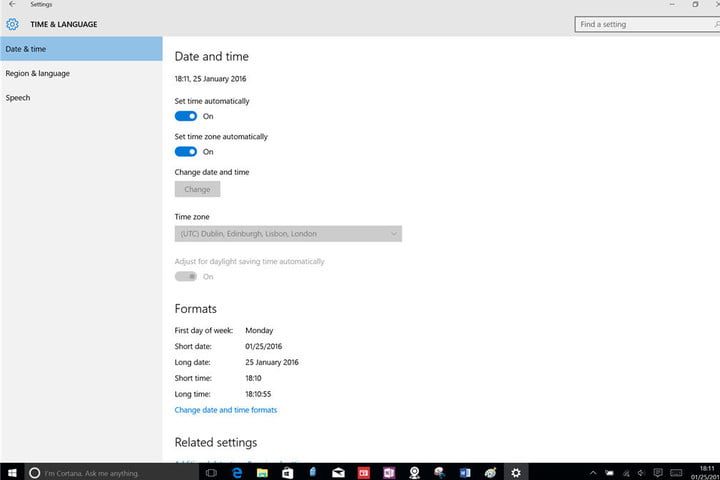Image resolution: width=720 pixels, height=480 pixels.
Task: Turn off Set time zone automatically
Action: click(x=186, y=152)
